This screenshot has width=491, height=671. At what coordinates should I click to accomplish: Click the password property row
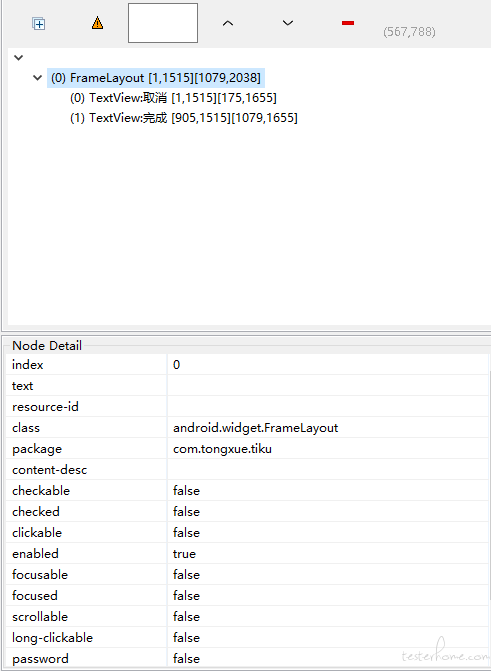(247, 658)
